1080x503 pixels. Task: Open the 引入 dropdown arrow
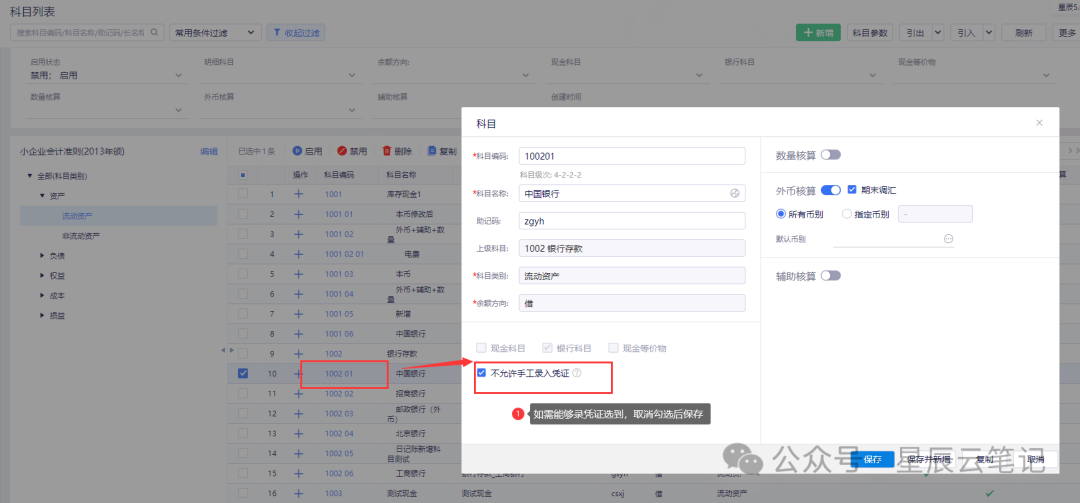tap(988, 32)
